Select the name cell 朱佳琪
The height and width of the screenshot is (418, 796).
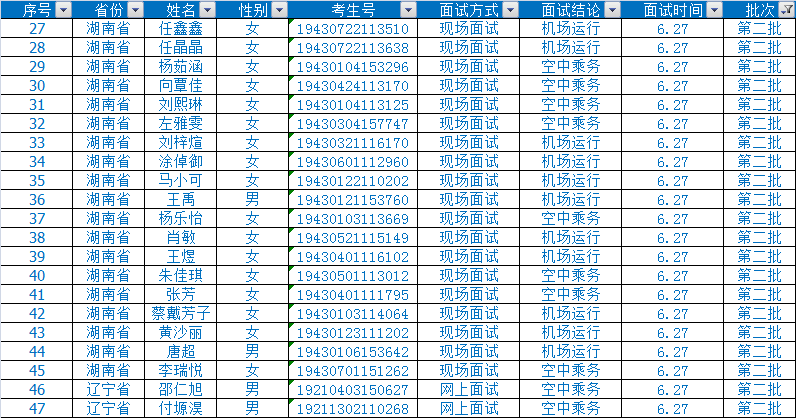click(181, 275)
